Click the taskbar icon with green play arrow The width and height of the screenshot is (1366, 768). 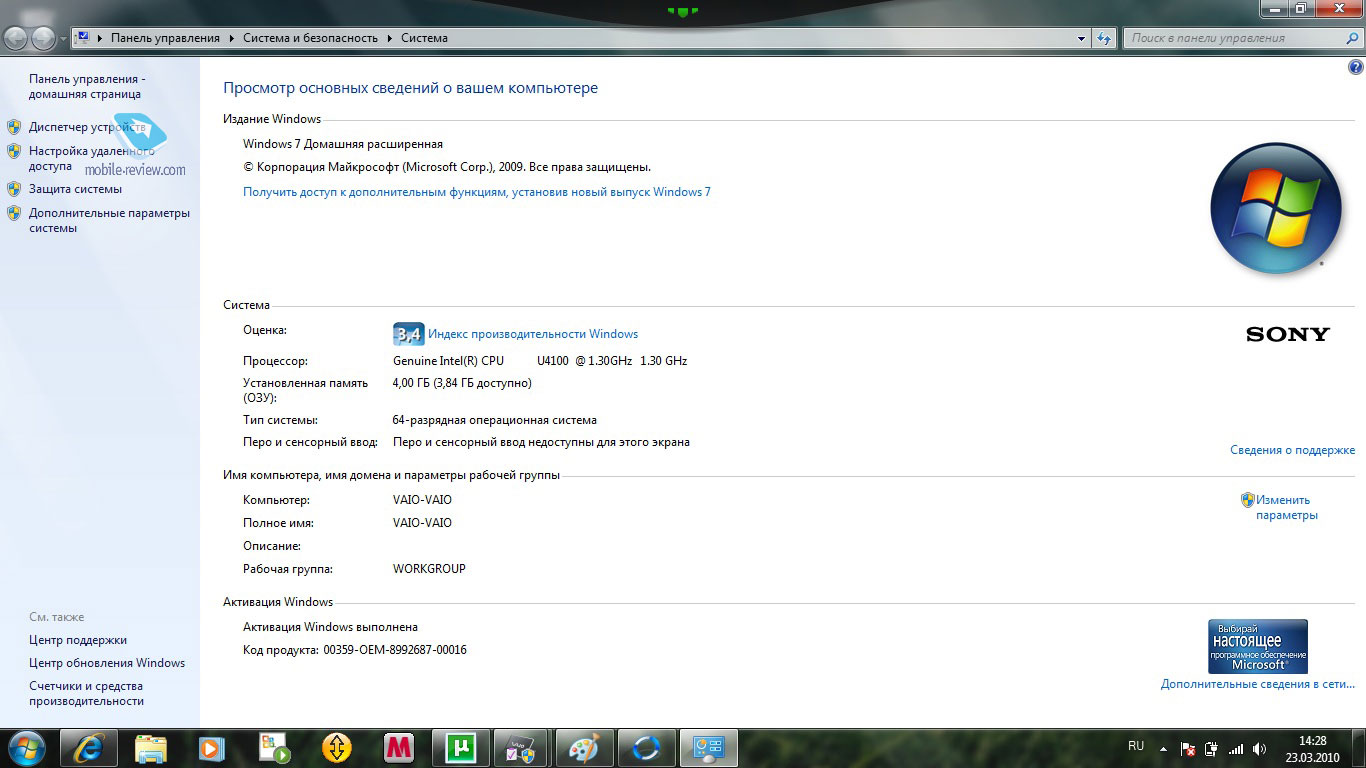pyautogui.click(x=275, y=748)
